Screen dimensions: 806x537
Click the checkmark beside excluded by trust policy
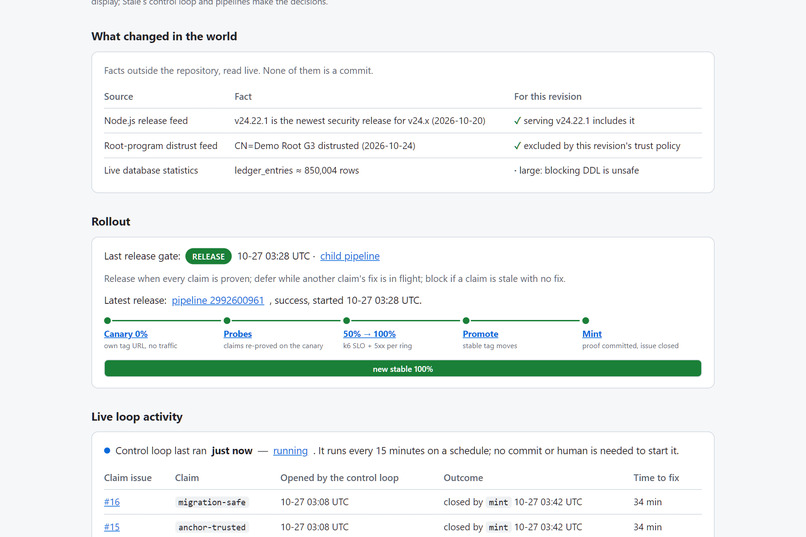518,146
